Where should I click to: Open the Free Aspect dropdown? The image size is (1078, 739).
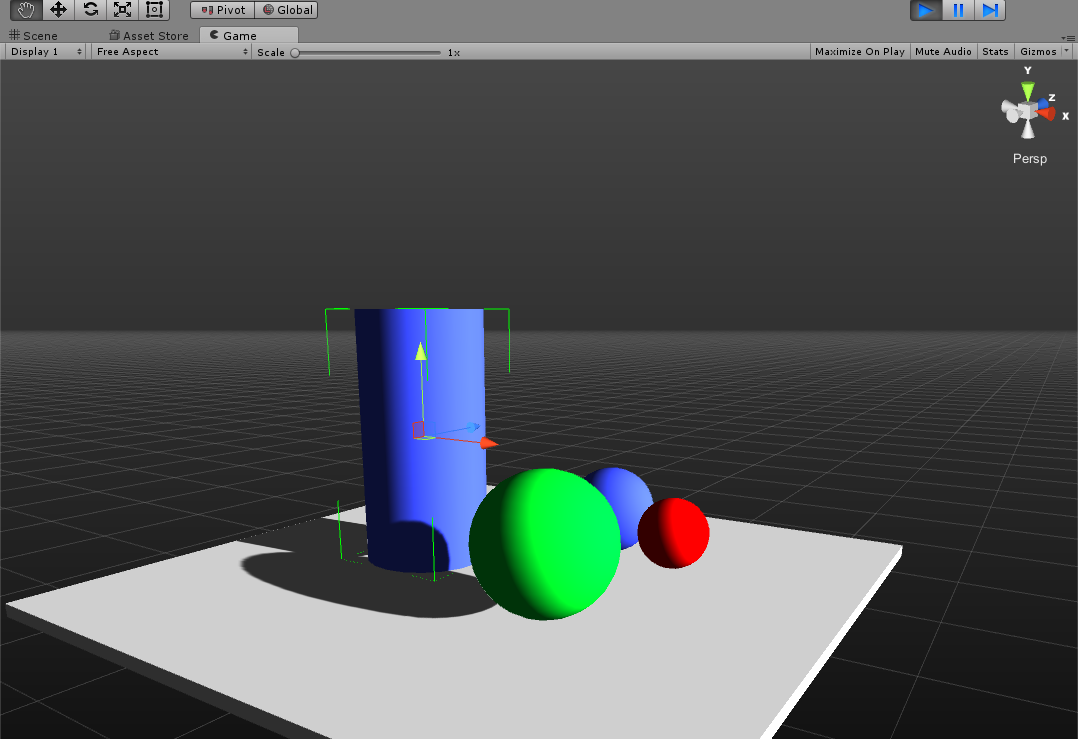click(x=171, y=52)
